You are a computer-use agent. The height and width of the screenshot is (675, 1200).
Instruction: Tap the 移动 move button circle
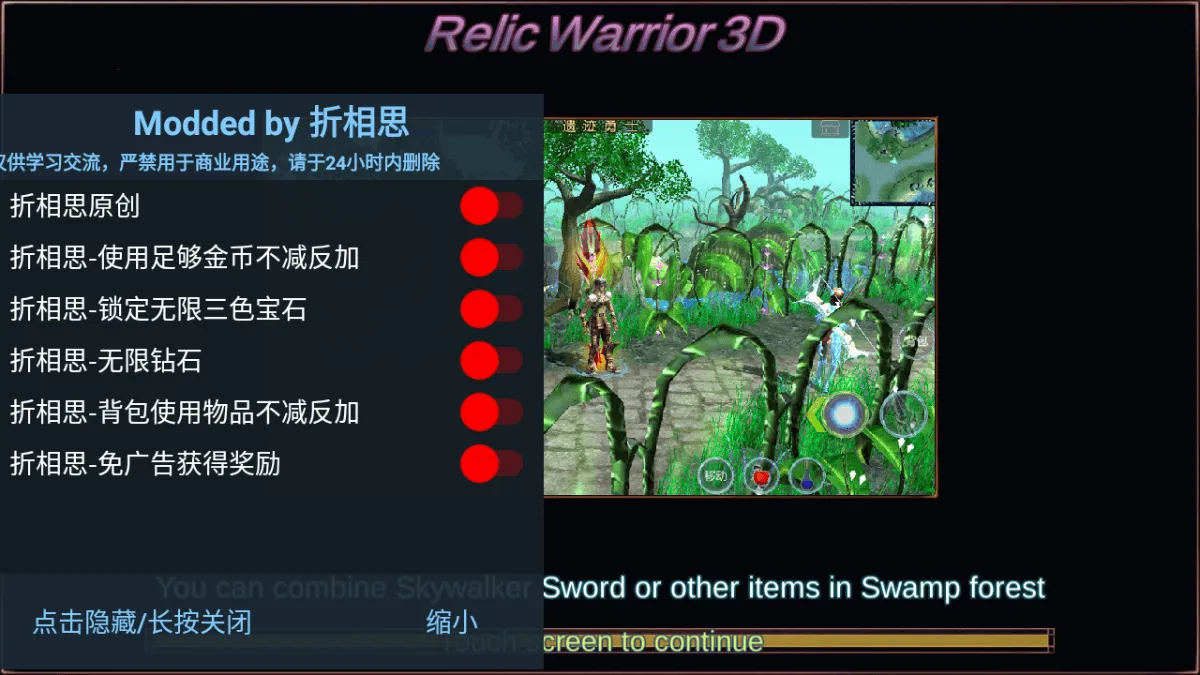pyautogui.click(x=715, y=476)
